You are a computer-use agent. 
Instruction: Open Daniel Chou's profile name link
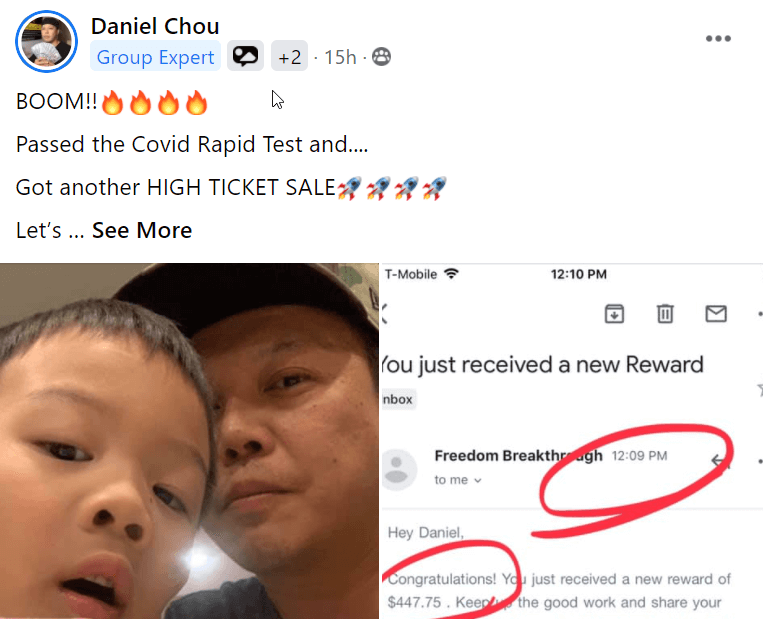(x=155, y=26)
